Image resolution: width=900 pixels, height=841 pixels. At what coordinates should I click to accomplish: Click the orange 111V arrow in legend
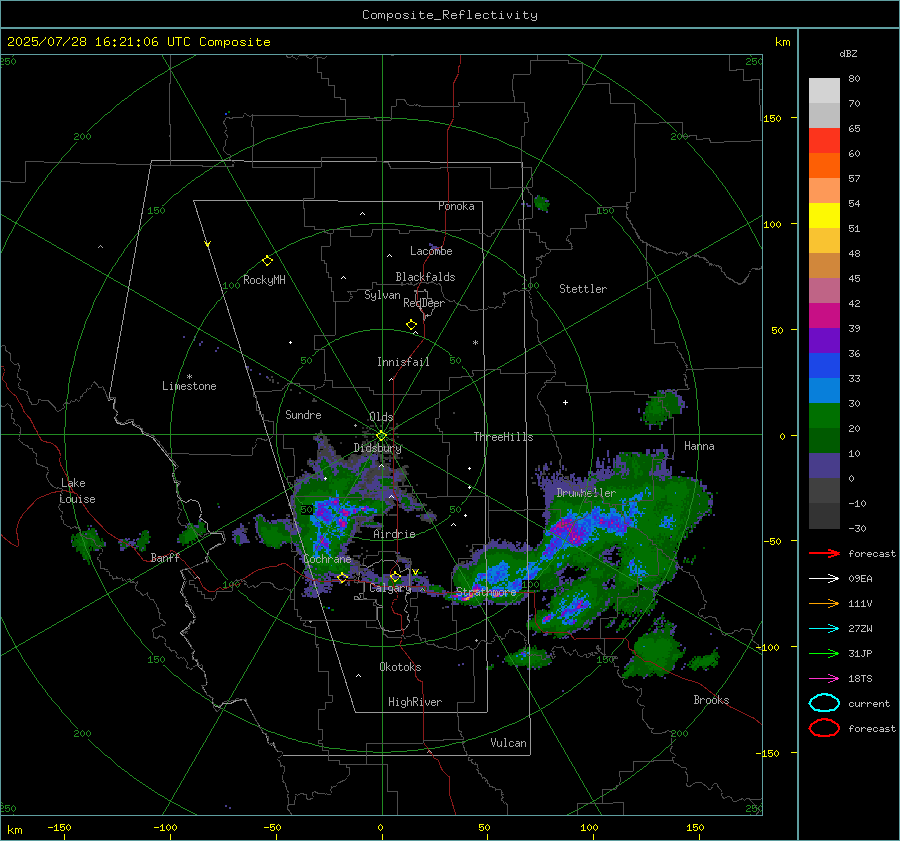[824, 603]
